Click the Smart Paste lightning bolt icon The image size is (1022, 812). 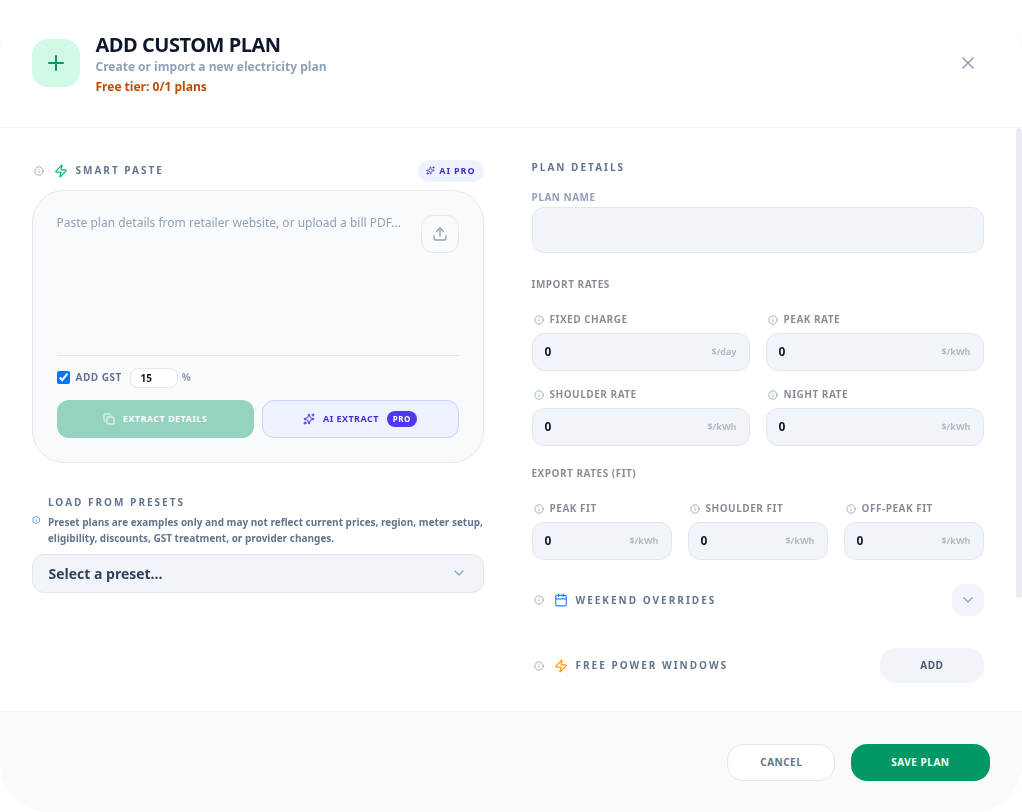click(x=61, y=171)
